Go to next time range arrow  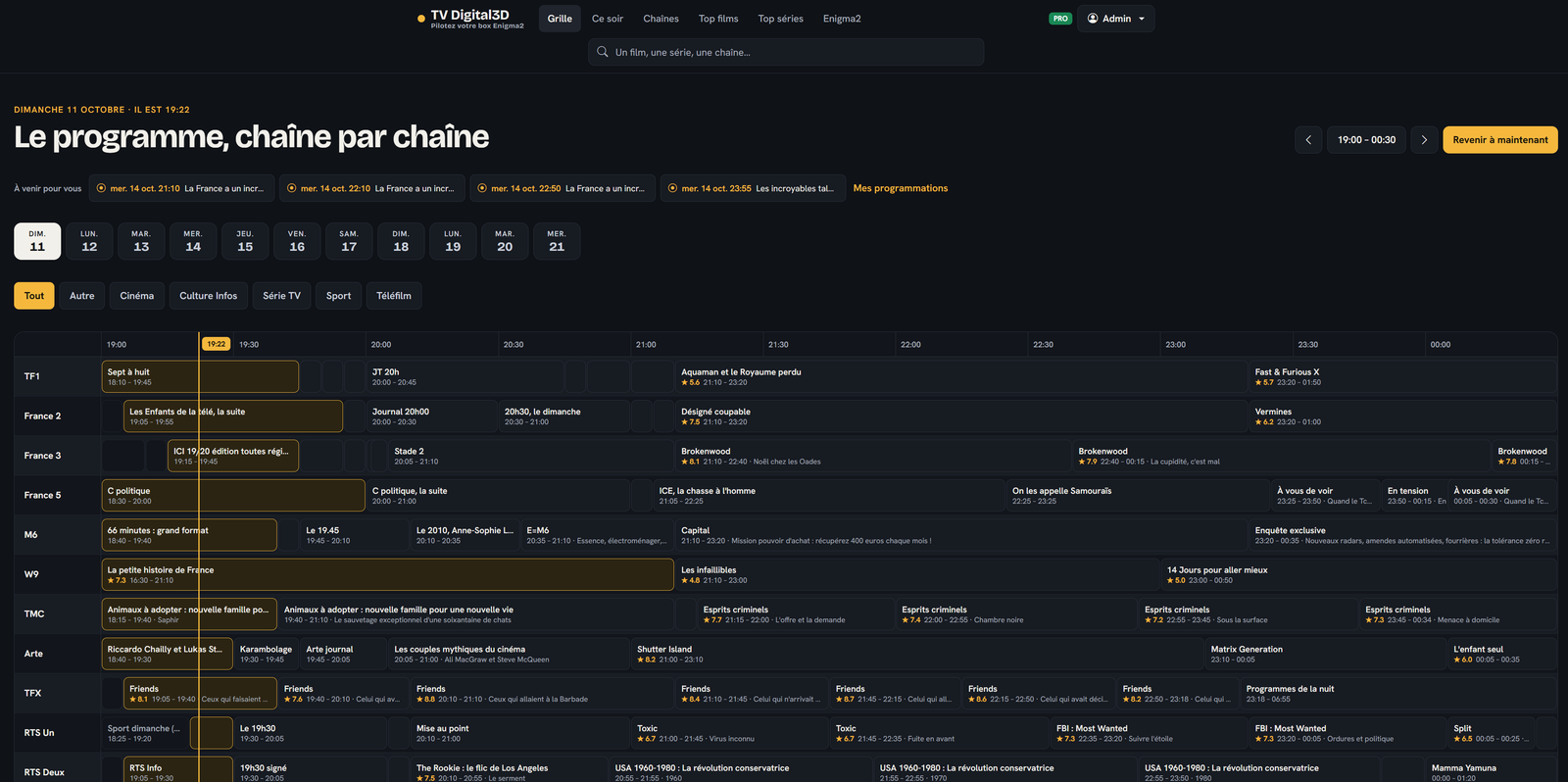pyautogui.click(x=1424, y=140)
